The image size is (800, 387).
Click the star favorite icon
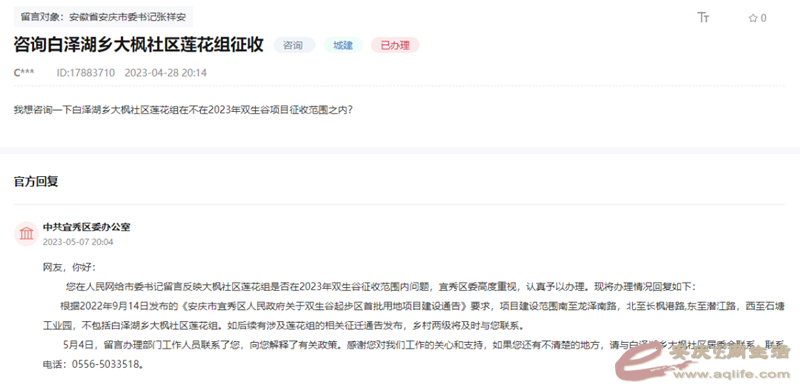coord(753,18)
